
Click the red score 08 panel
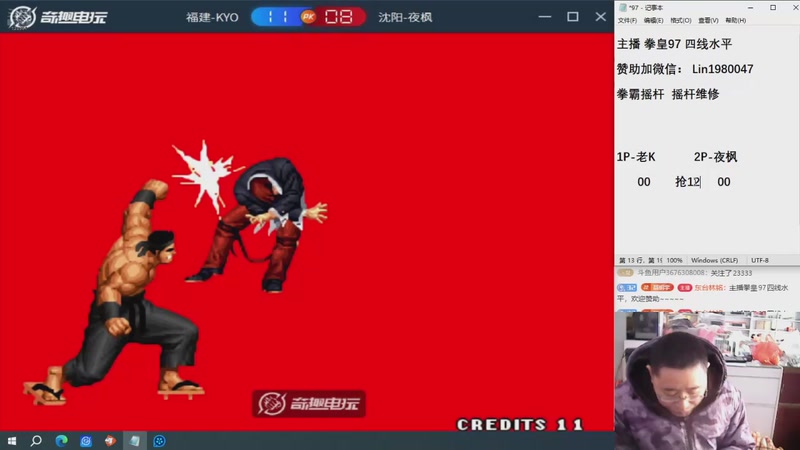339,17
